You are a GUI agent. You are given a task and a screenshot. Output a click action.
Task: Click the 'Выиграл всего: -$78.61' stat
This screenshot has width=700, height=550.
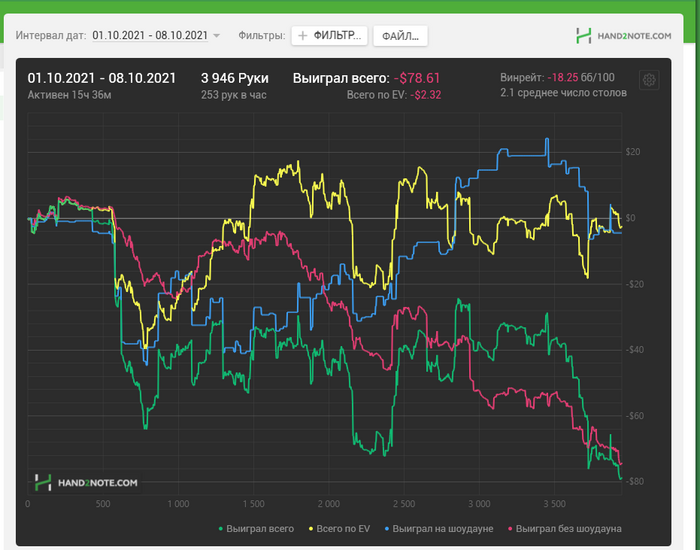click(x=366, y=77)
